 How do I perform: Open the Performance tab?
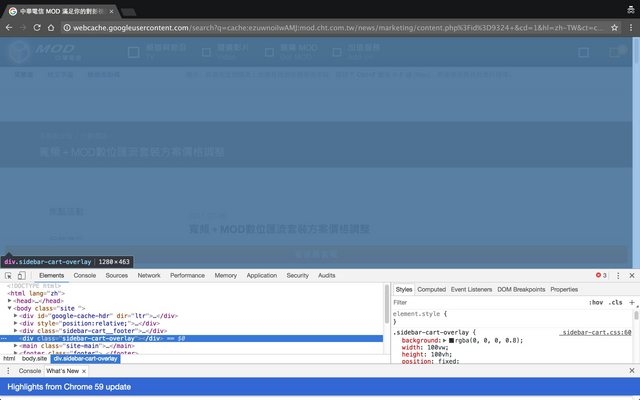coord(187,276)
